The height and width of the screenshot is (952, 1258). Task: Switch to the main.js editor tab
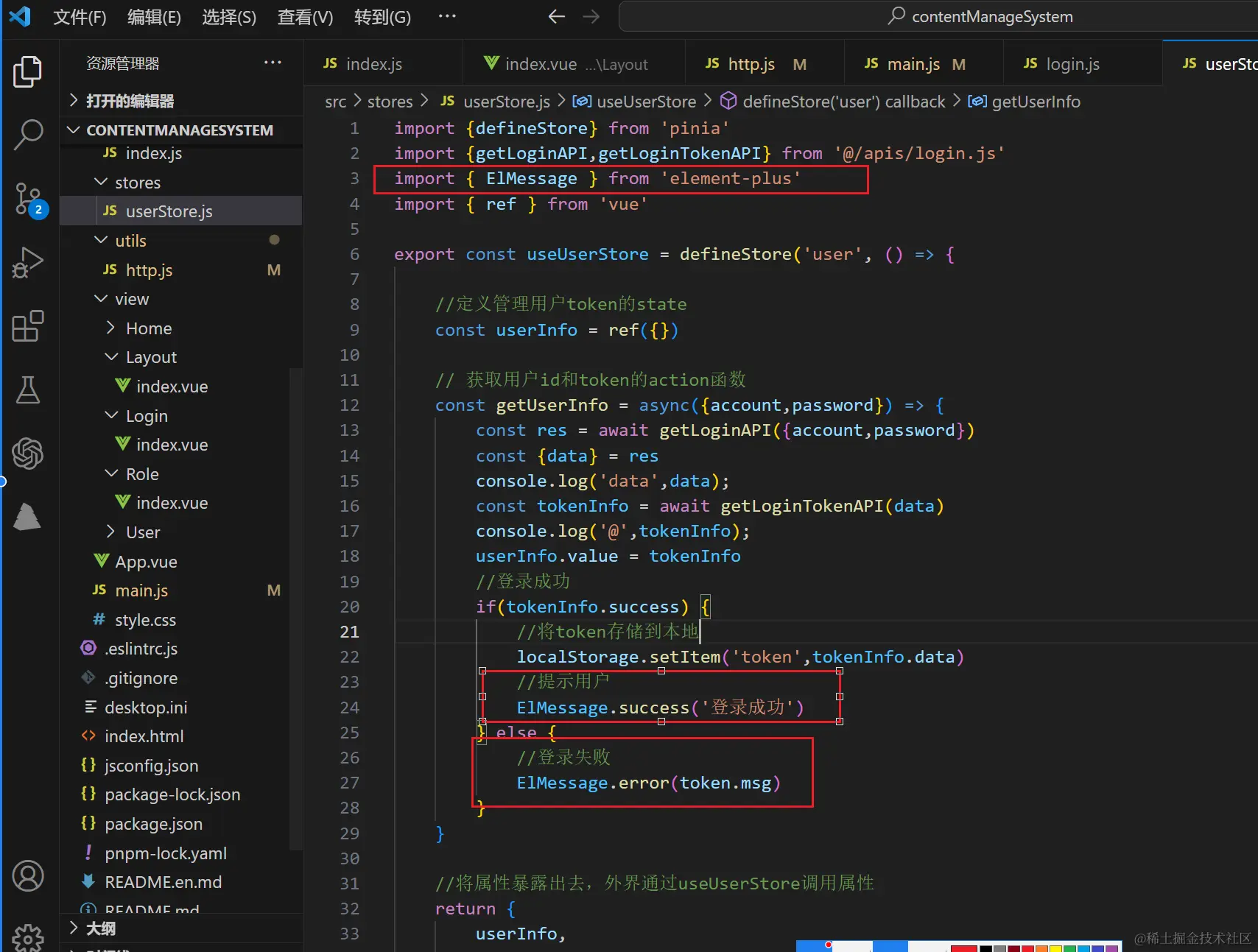tap(924, 64)
